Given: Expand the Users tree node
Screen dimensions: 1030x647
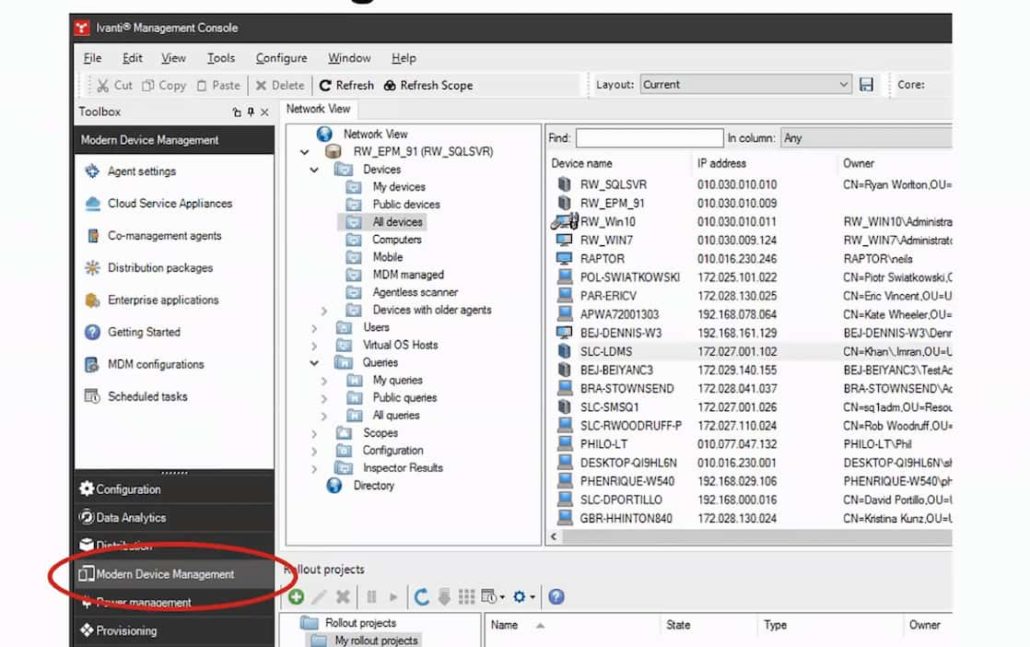Looking at the screenshot, I should (x=314, y=328).
